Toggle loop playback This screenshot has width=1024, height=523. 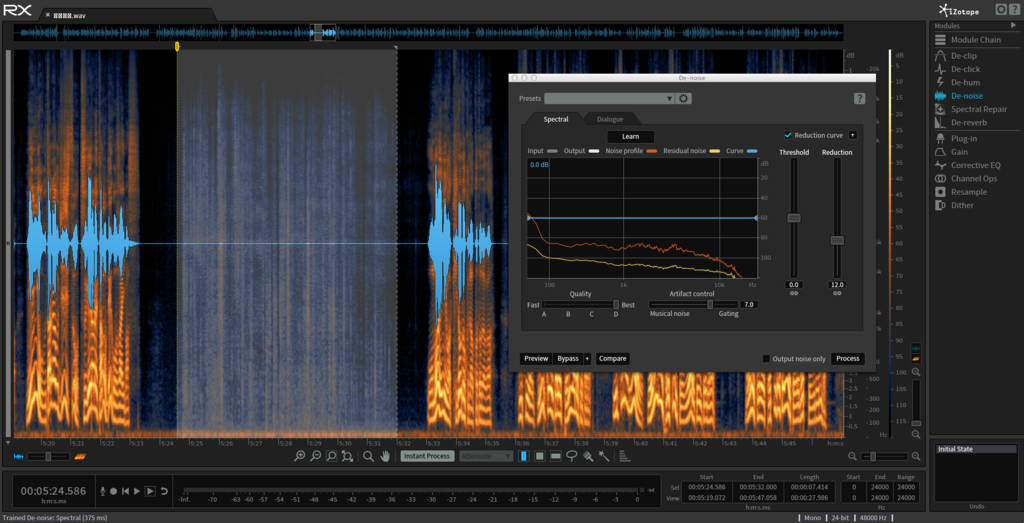pos(165,490)
